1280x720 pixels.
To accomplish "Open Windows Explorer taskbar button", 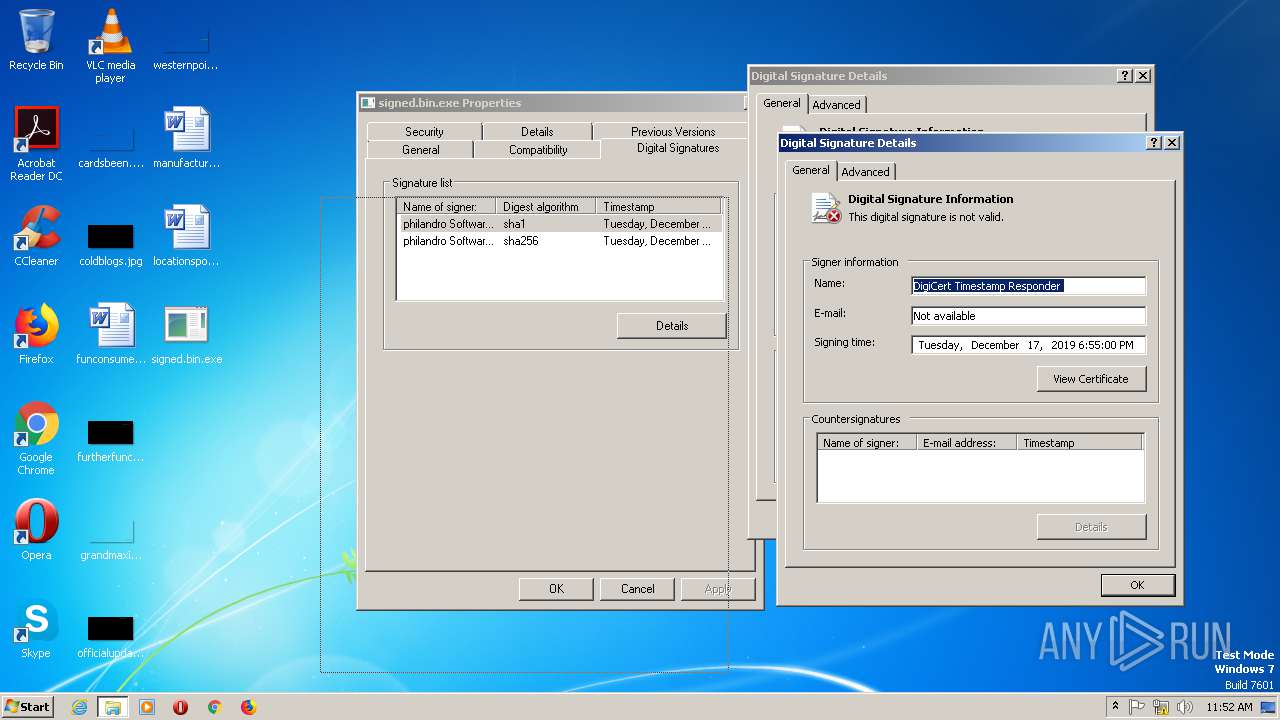I will (113, 707).
